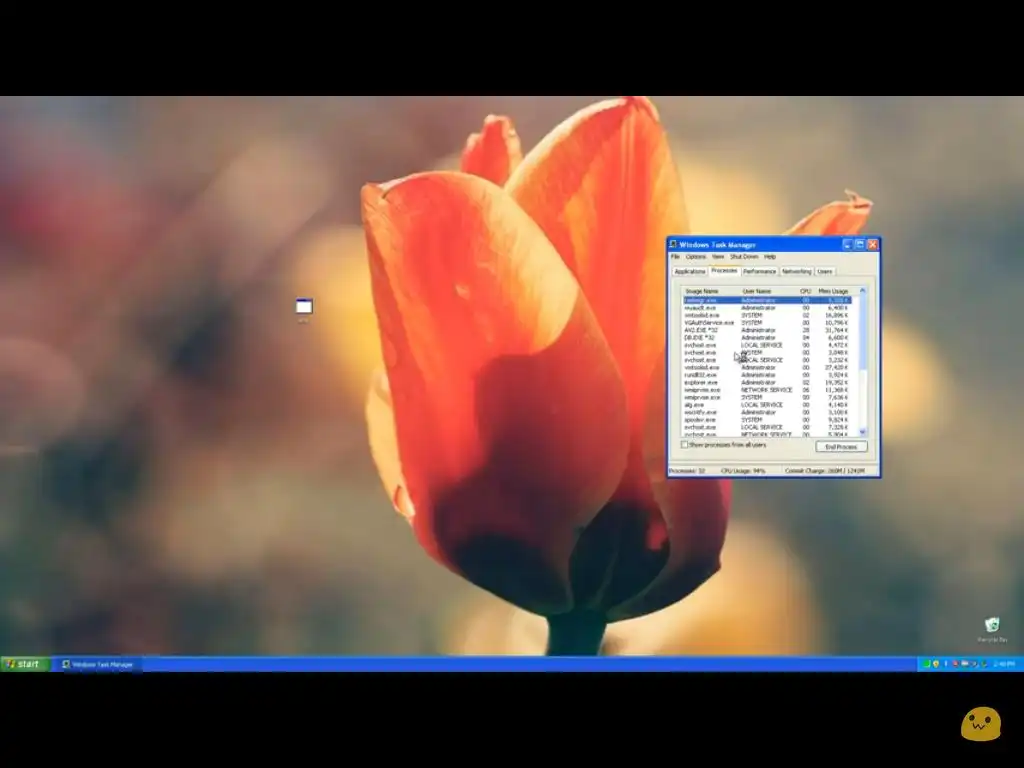Switch to the Users tab
This screenshot has height=768, width=1024.
(825, 272)
